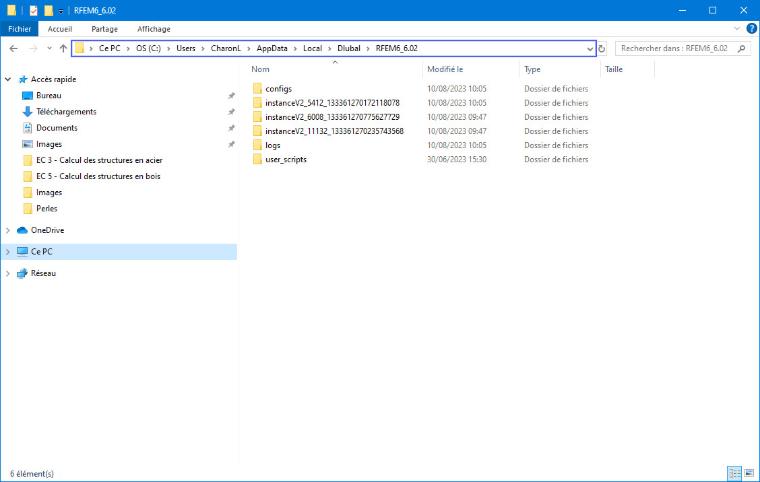
Task: Switch to details view in status bar
Action: tap(734, 473)
